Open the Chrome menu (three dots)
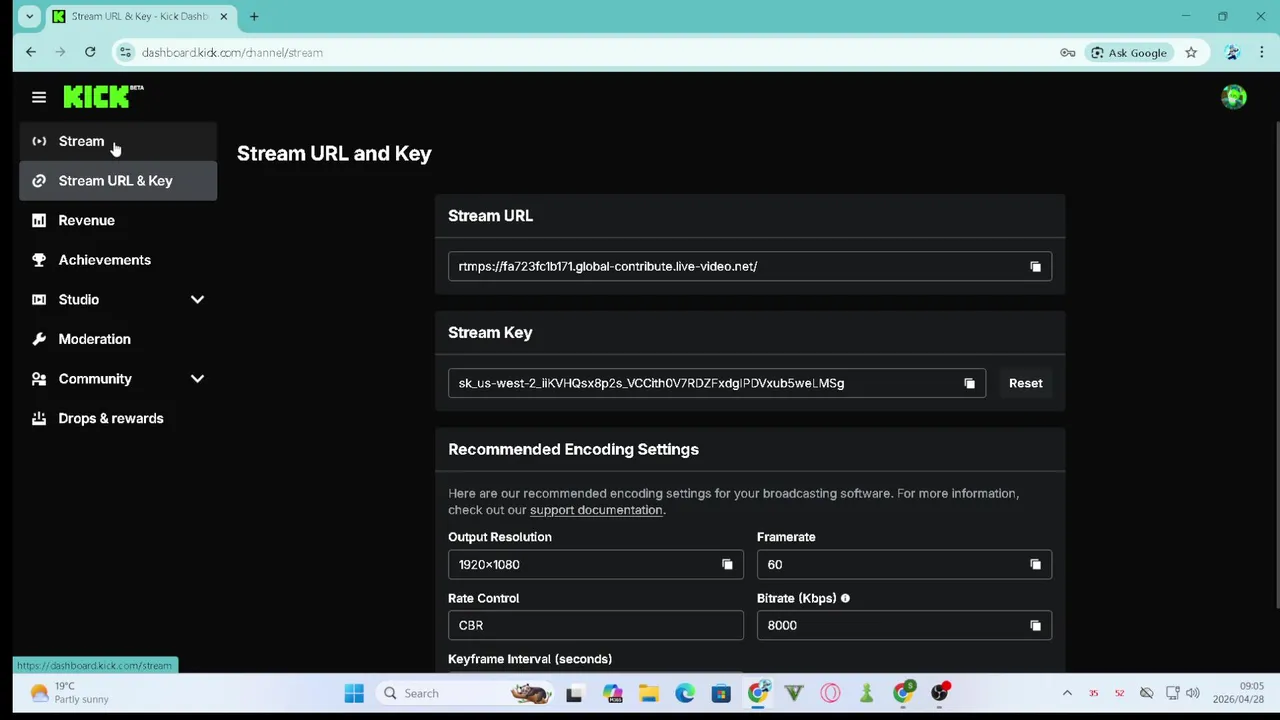 [x=1262, y=53]
